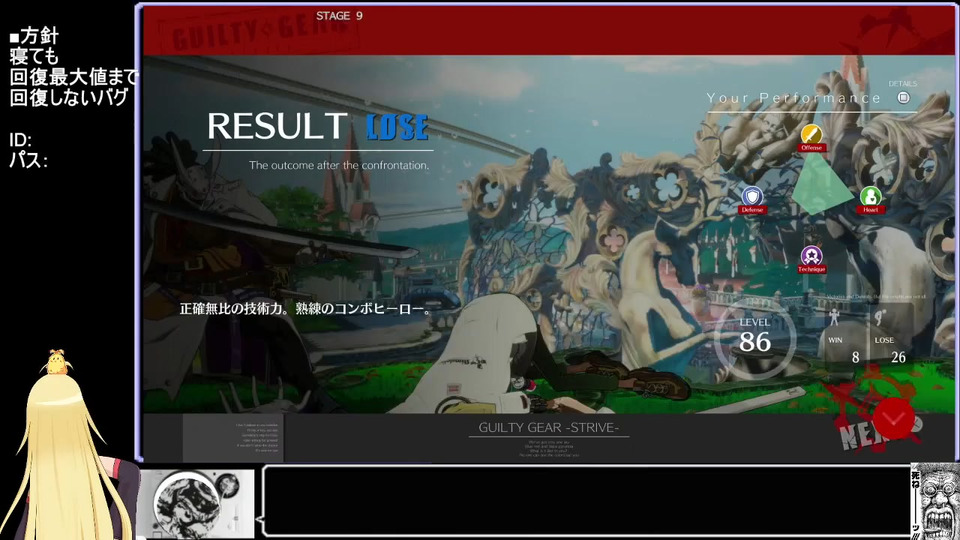This screenshot has width=960, height=540.
Task: Click the manga face image at bottom right
Action: pos(935,501)
